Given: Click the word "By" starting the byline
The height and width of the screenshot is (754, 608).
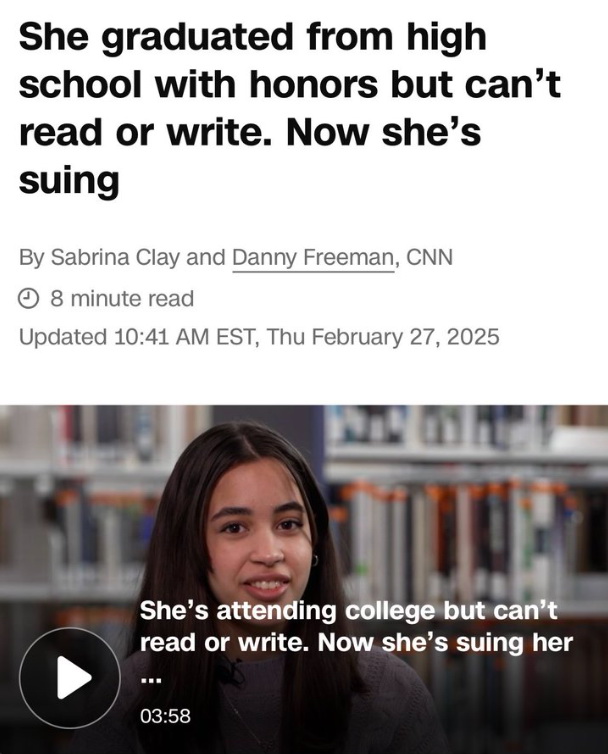Looking at the screenshot, I should [31, 258].
